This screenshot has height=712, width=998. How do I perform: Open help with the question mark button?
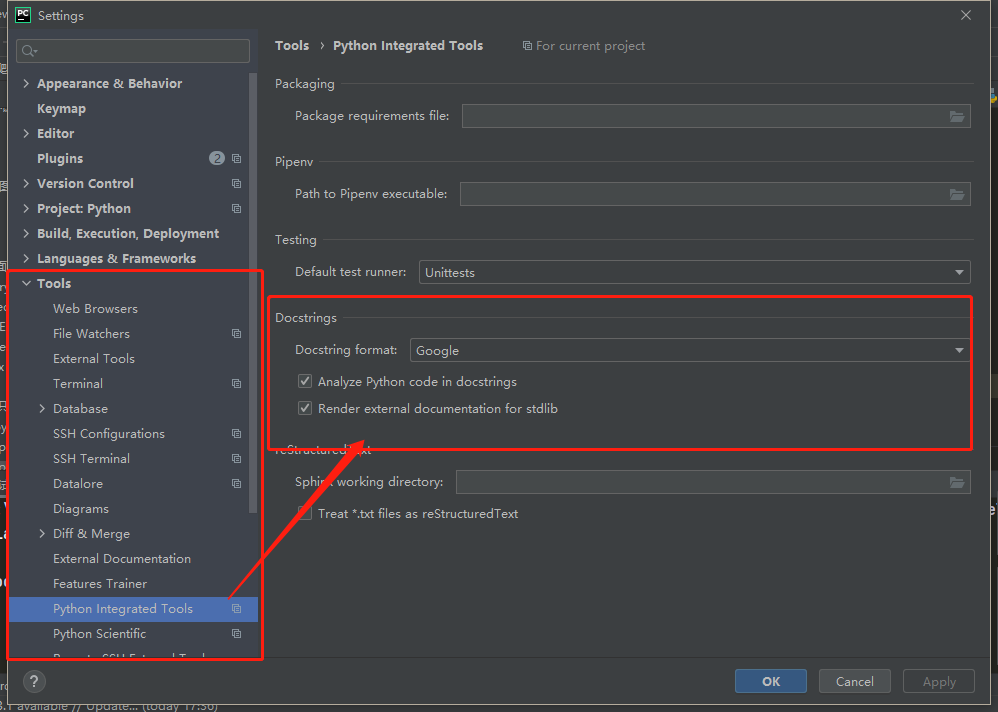pyautogui.click(x=34, y=681)
